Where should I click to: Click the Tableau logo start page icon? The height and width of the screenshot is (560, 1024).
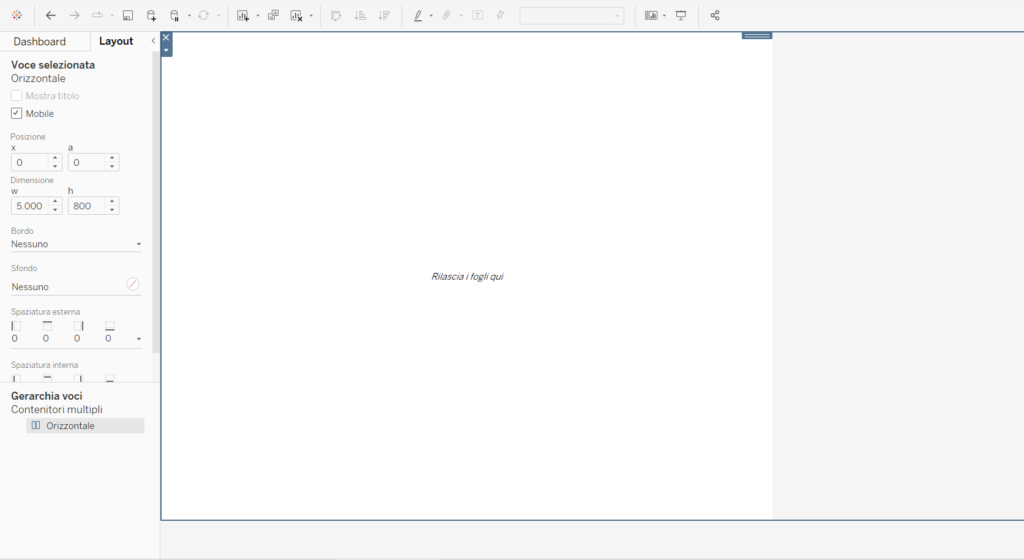click(x=16, y=16)
